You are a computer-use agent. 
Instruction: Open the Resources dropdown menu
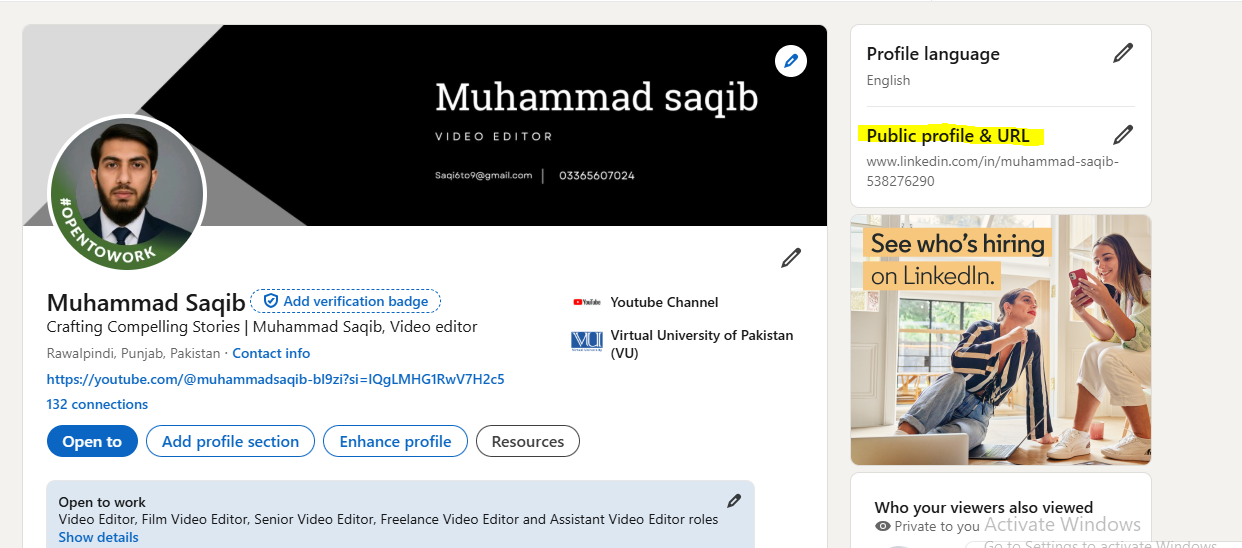coord(527,441)
